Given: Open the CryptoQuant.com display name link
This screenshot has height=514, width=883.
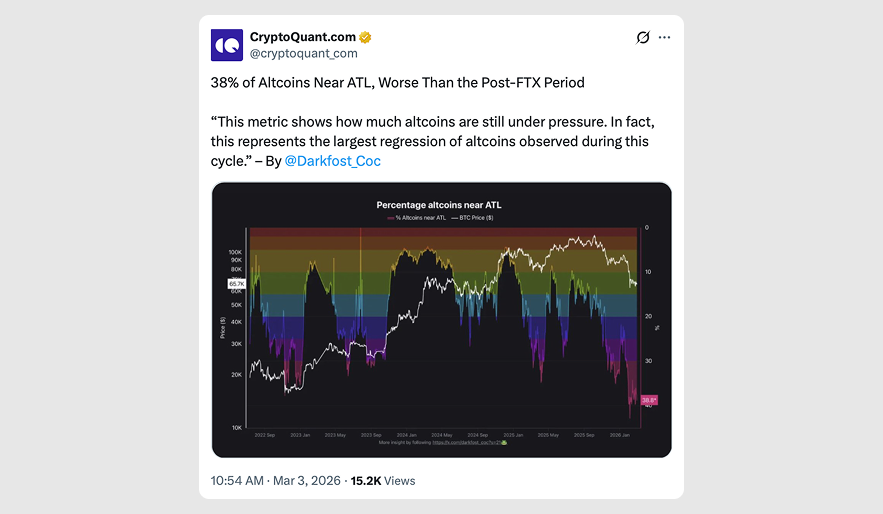Looking at the screenshot, I should pyautogui.click(x=302, y=38).
